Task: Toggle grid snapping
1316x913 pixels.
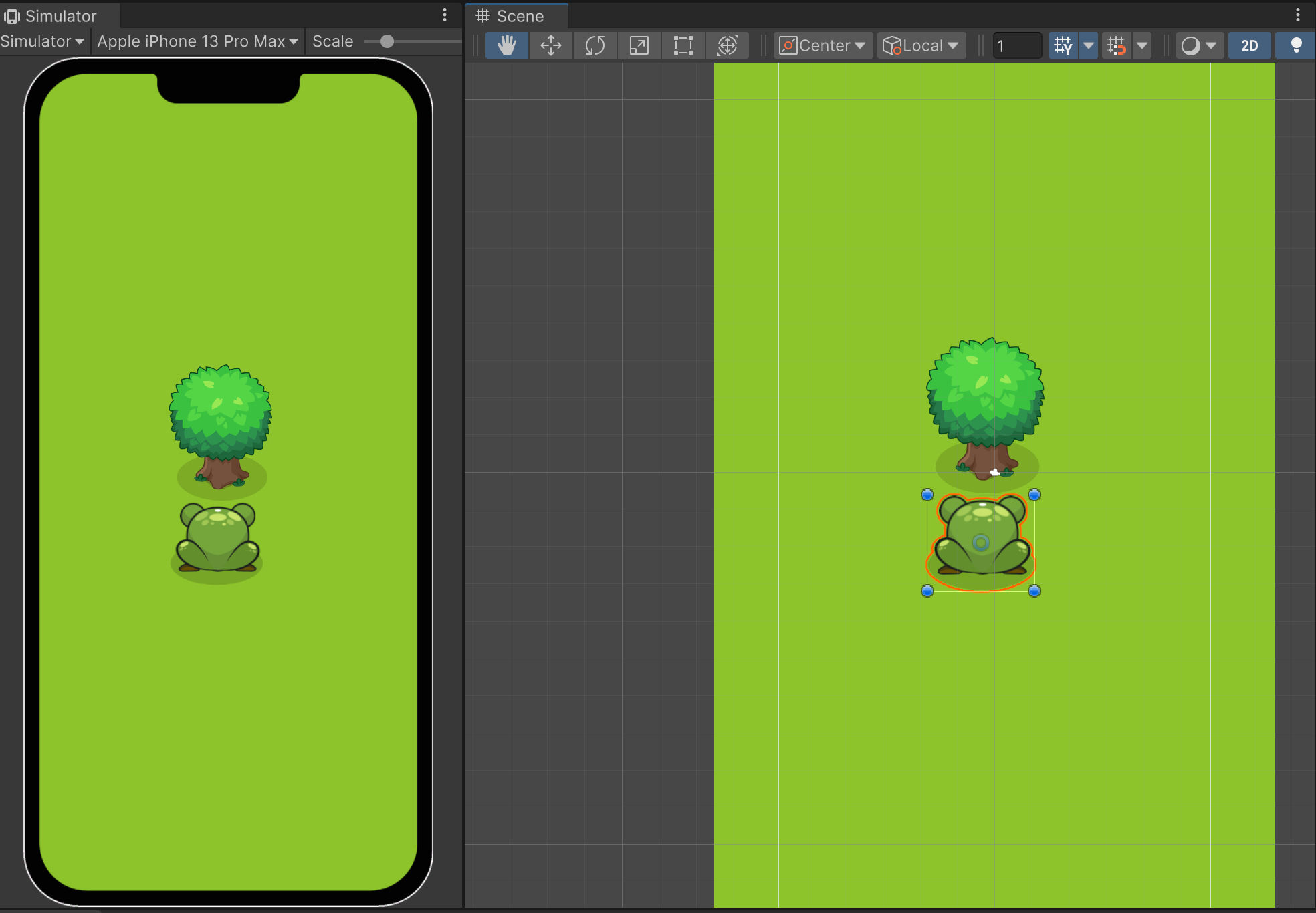Action: coord(1116,45)
